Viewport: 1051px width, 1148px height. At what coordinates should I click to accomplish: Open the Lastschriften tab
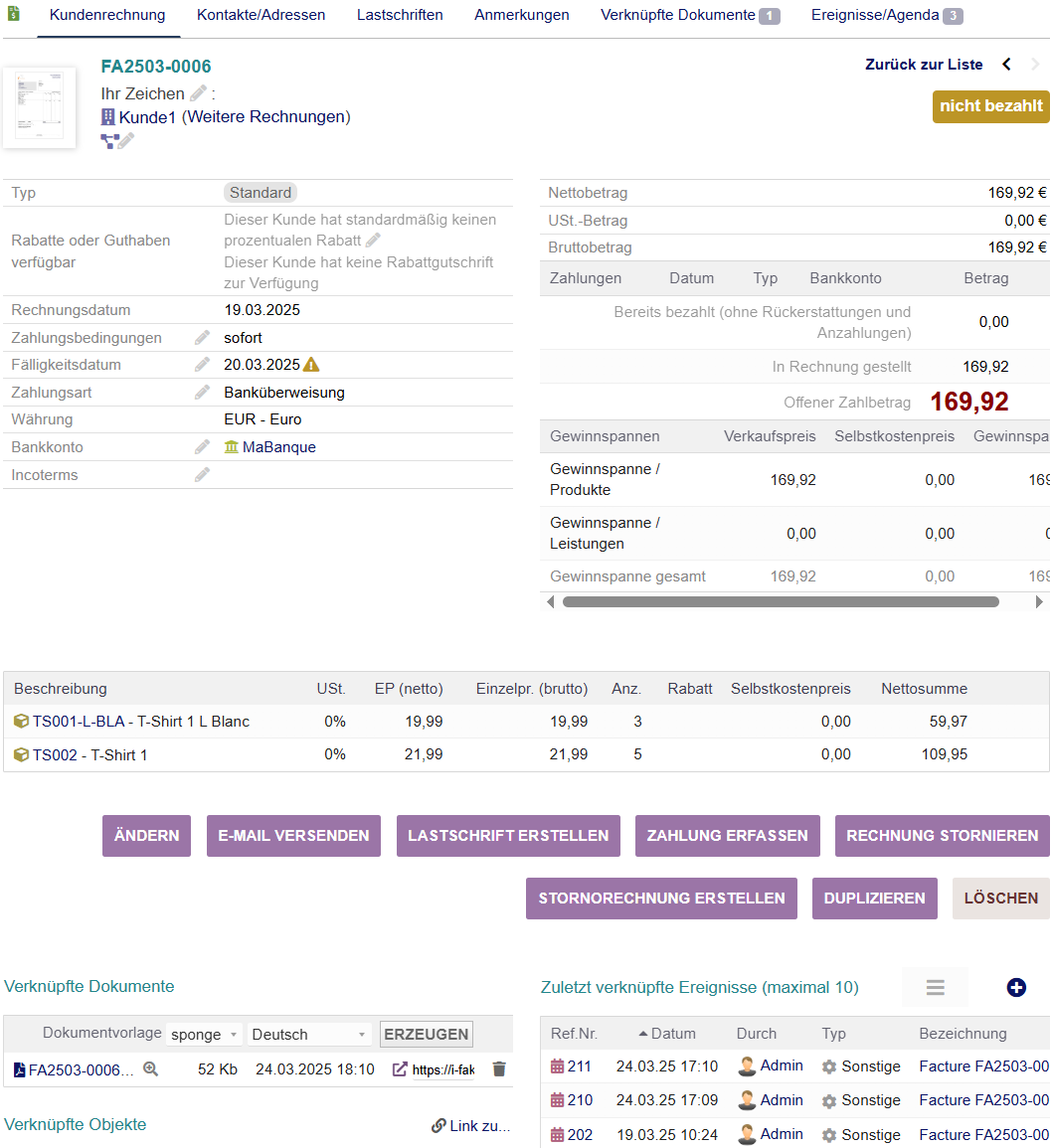point(400,15)
